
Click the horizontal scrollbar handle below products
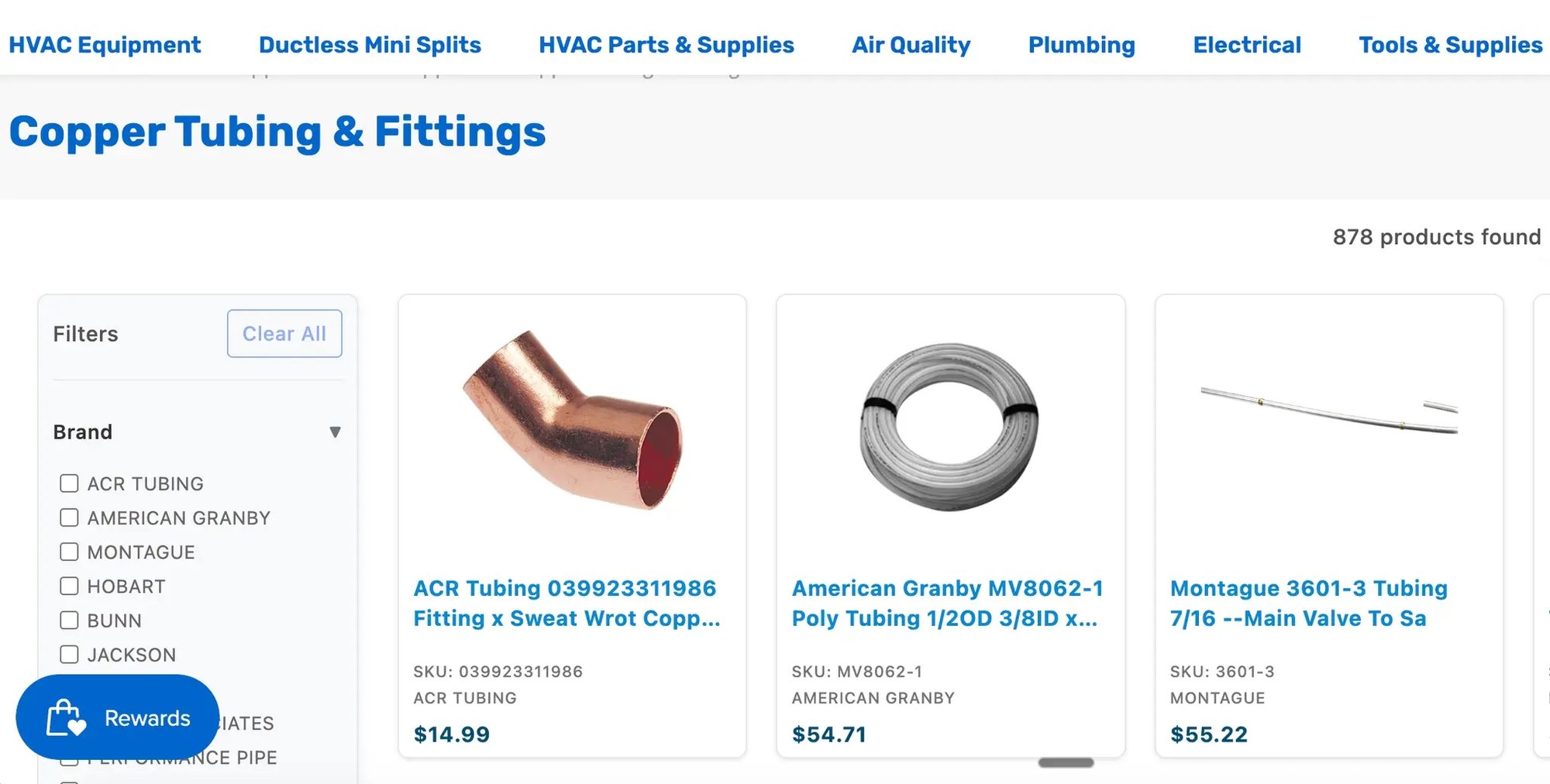(1066, 763)
